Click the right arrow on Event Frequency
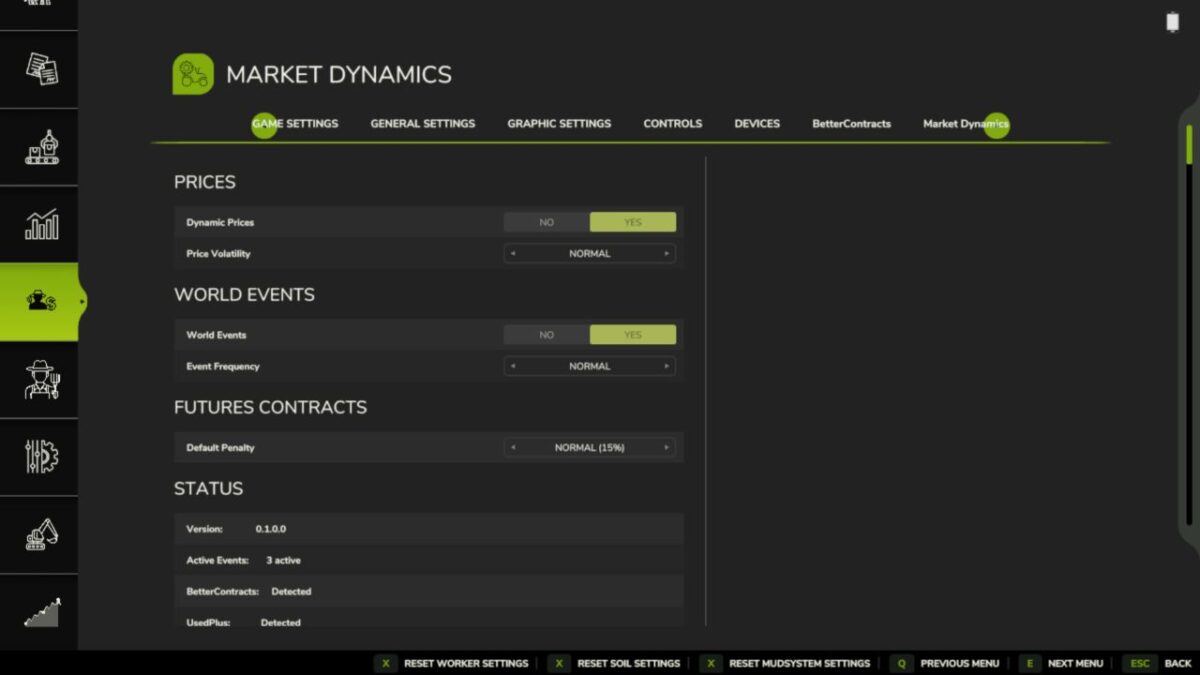Screen dimensions: 1200x675 pyautogui.click(x=666, y=366)
